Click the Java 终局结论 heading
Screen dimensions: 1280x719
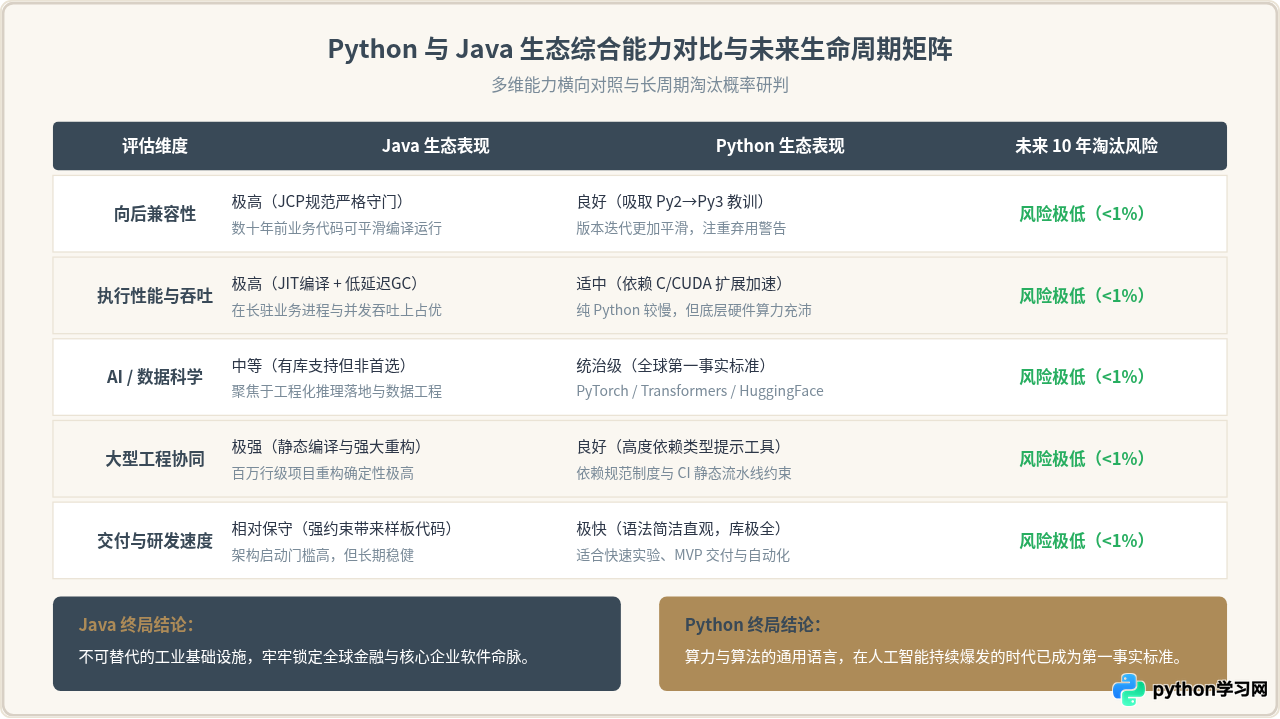136,625
